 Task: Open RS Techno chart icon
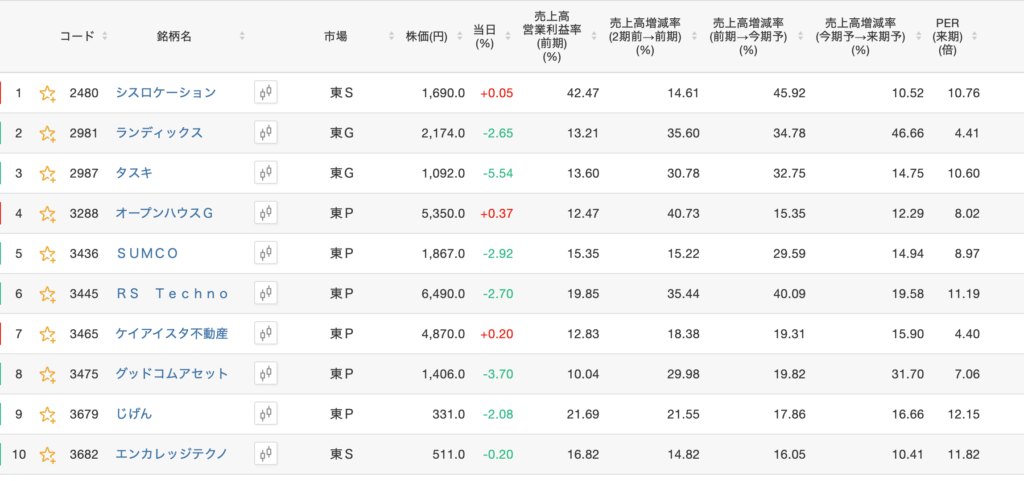(x=266, y=294)
